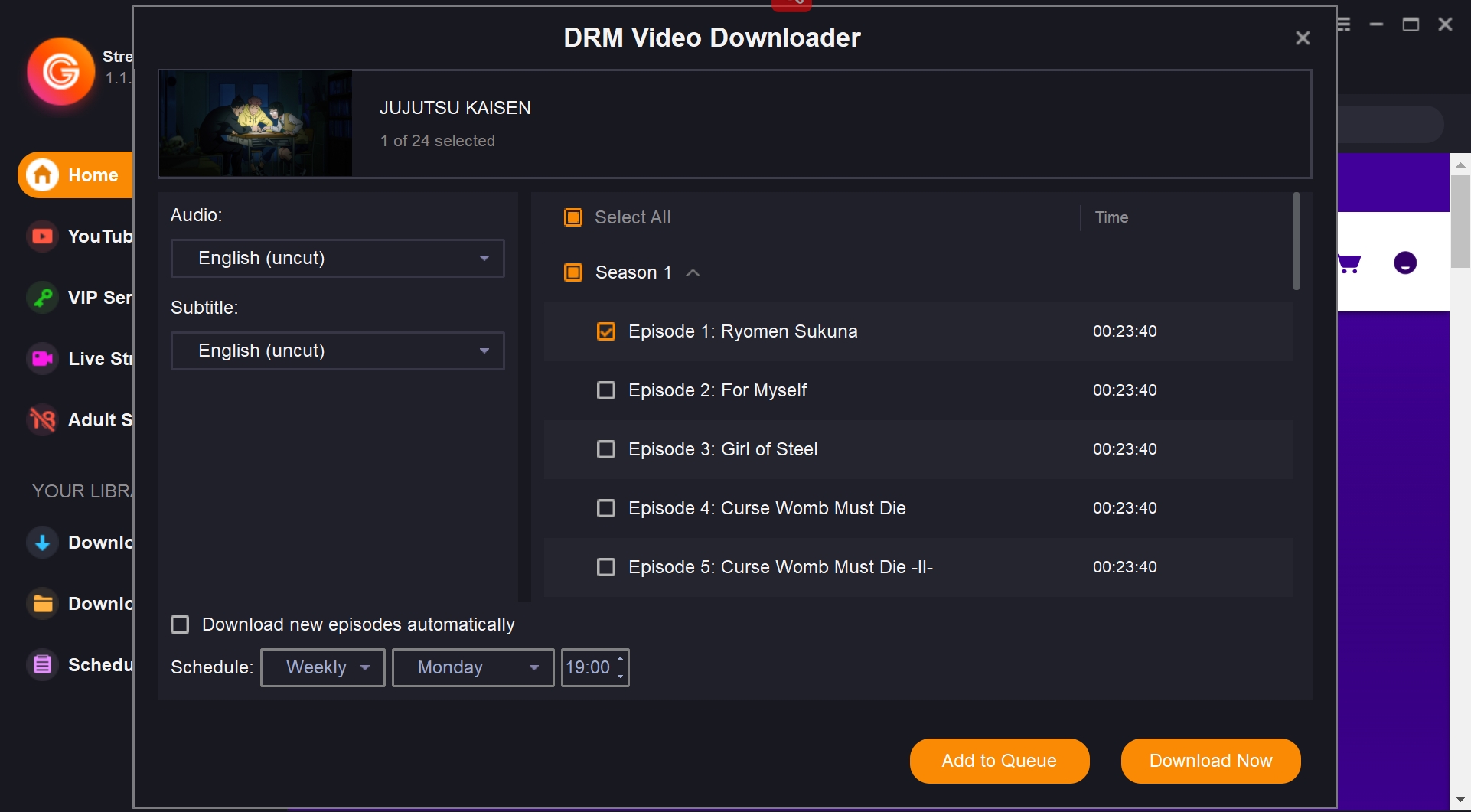
Task: Click the Jujutsu Kaisen thumbnail image
Action: coord(256,123)
